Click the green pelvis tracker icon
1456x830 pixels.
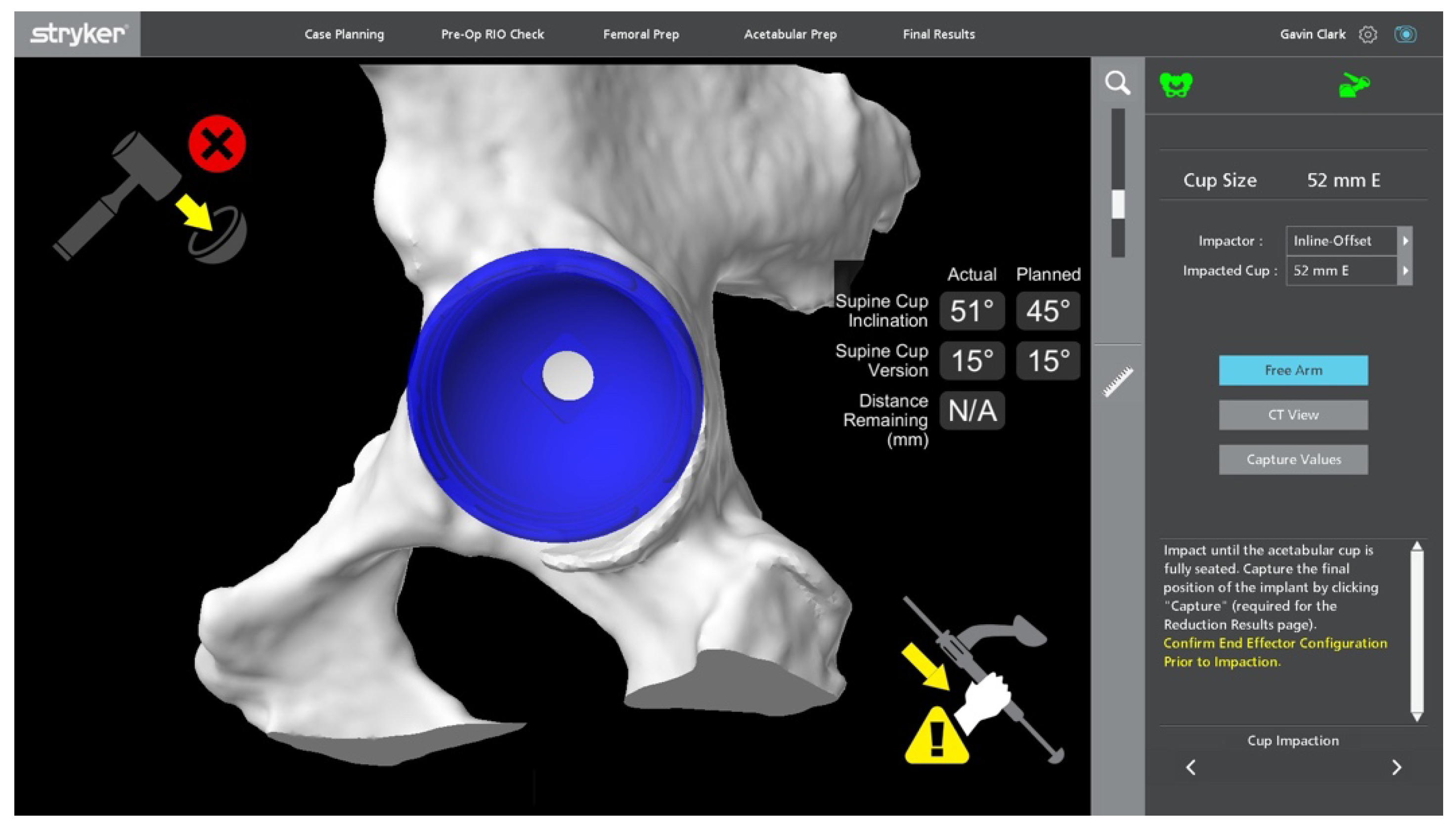click(x=1175, y=86)
